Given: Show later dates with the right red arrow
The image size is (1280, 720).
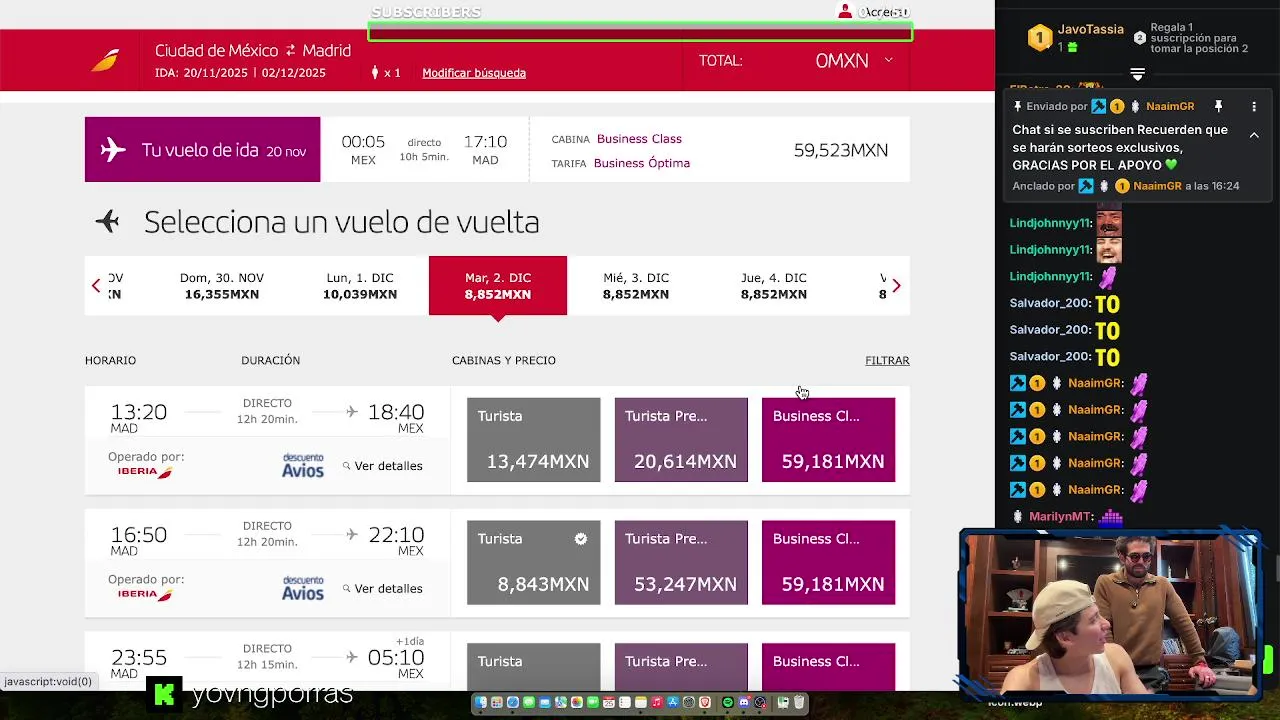Looking at the screenshot, I should [x=896, y=286].
